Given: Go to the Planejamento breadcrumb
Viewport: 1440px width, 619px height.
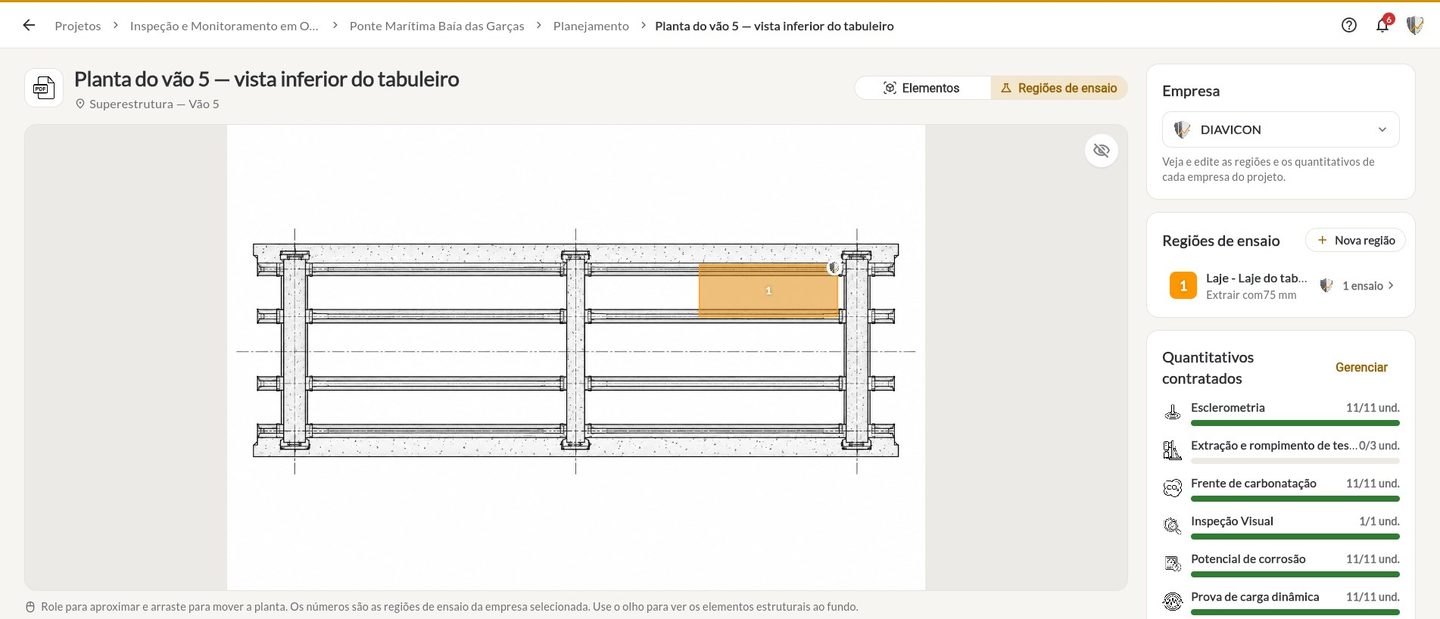Looking at the screenshot, I should click(591, 26).
